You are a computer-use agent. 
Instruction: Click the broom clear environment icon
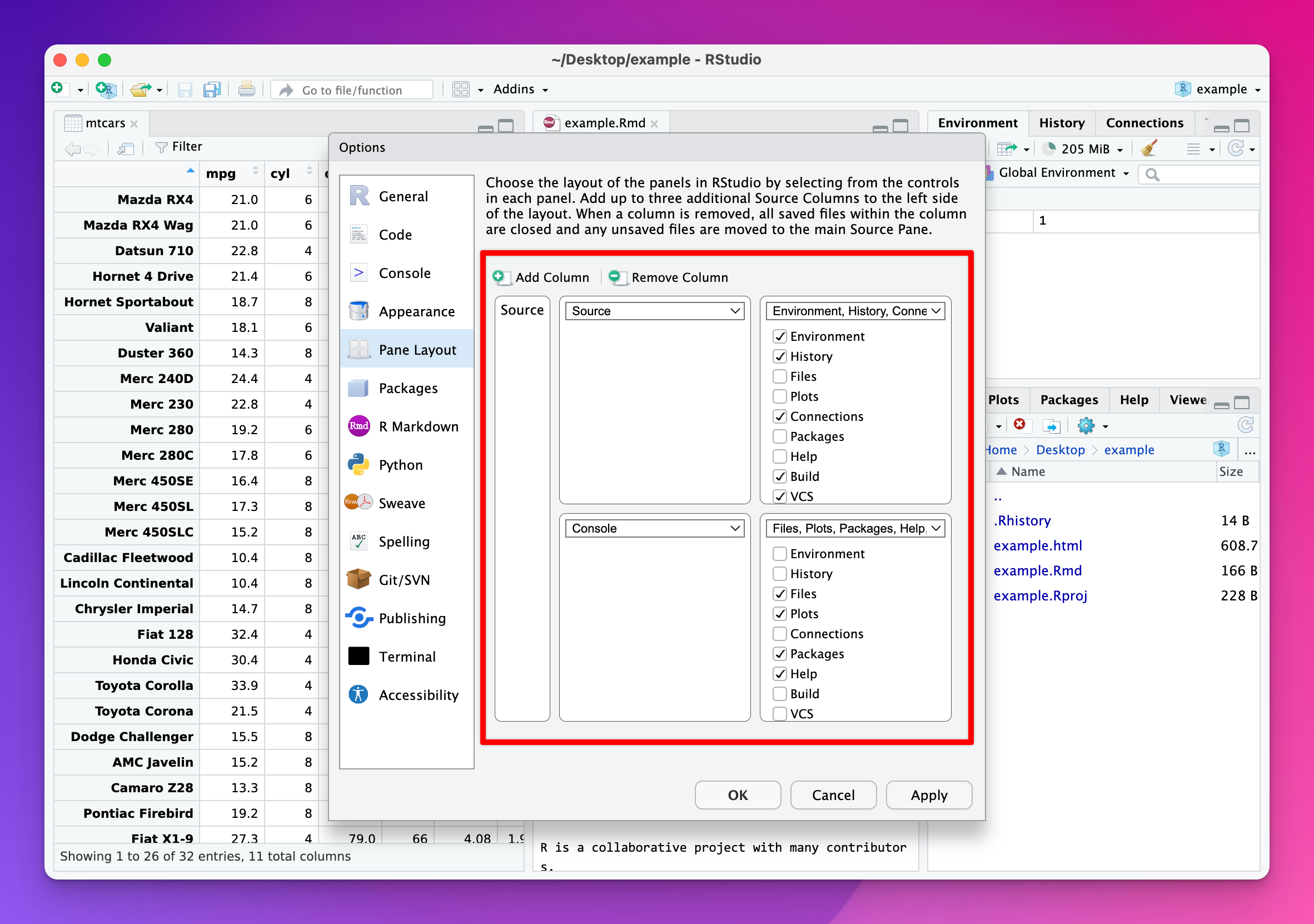[1148, 148]
